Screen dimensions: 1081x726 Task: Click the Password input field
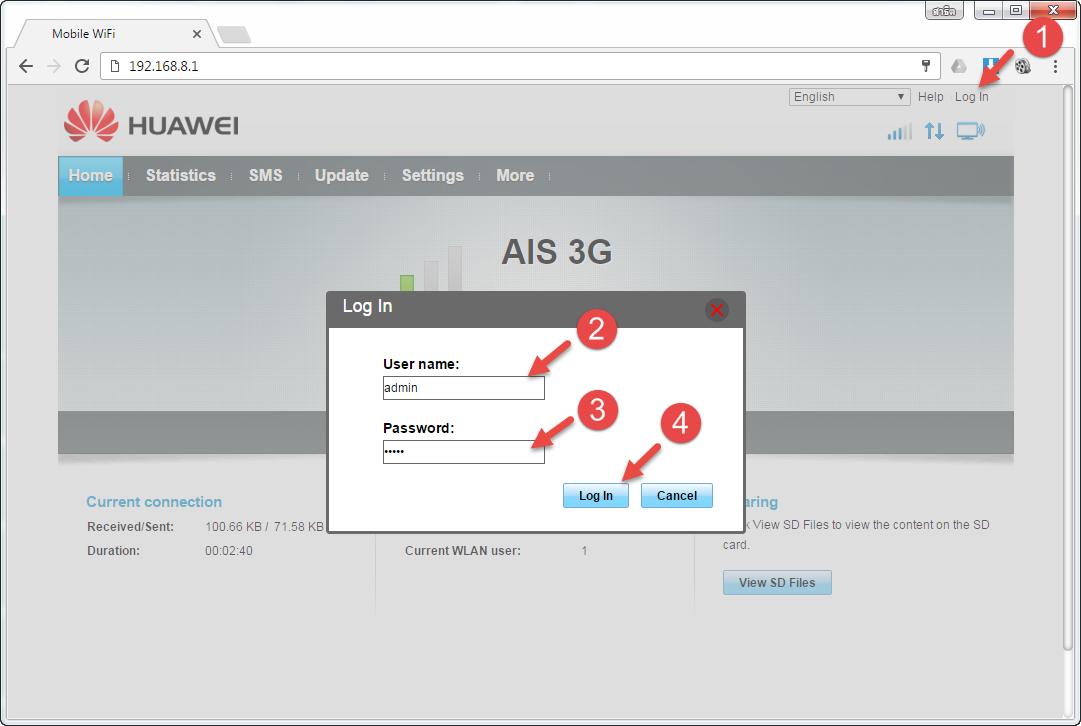pos(463,452)
